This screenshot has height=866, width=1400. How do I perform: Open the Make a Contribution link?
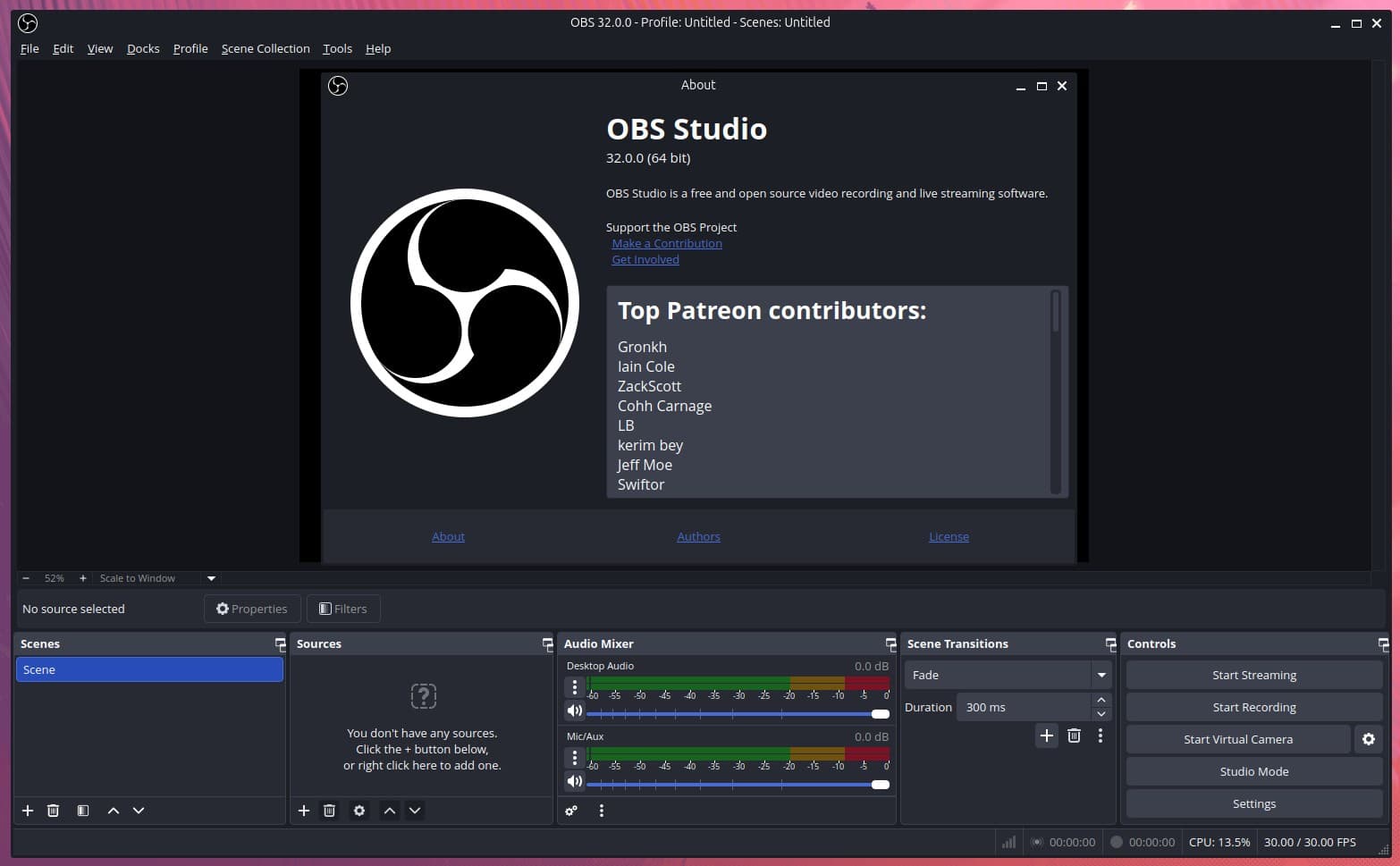pyautogui.click(x=667, y=243)
